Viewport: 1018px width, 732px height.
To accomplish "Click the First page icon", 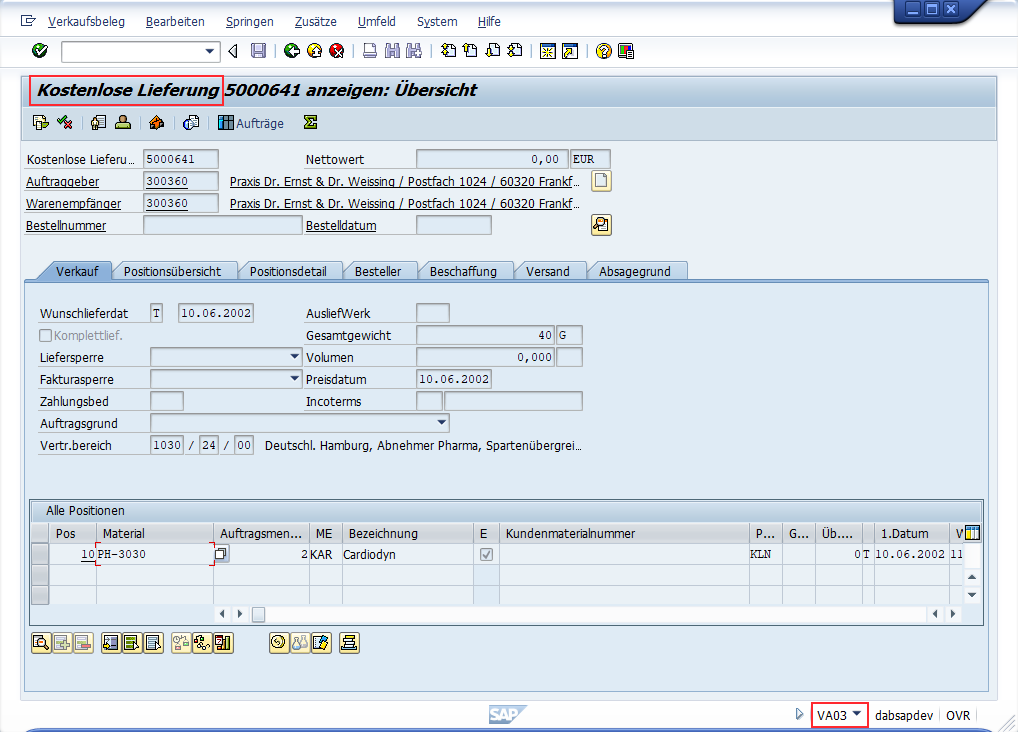I will click(x=448, y=51).
